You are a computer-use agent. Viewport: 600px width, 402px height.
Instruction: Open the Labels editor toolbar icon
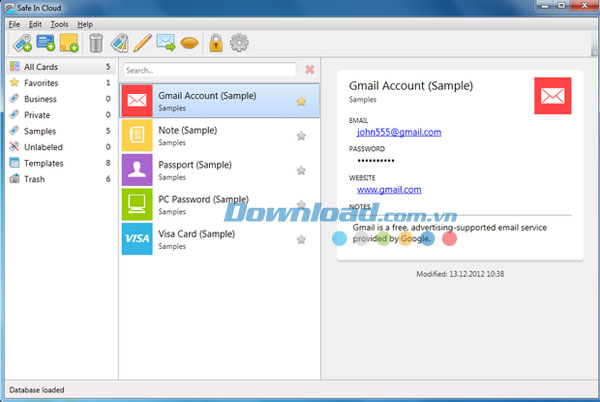[x=119, y=43]
